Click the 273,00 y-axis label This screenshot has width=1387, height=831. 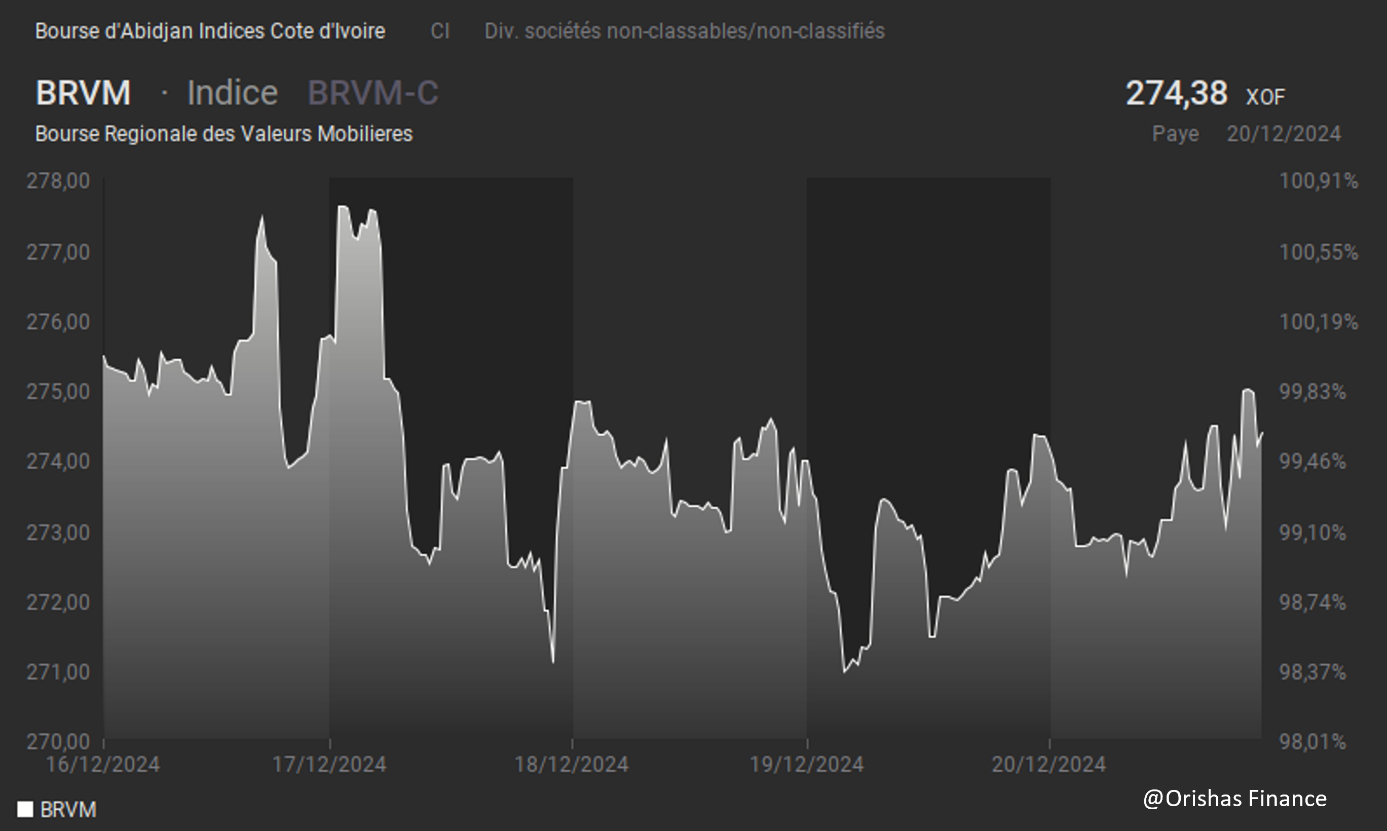point(56,531)
